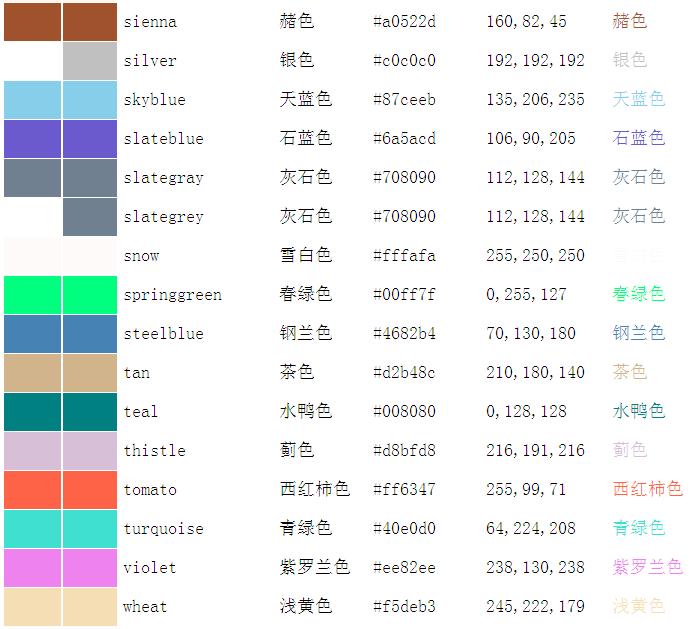
Task: Select the left swatch in slategray row
Action: (x=33, y=178)
